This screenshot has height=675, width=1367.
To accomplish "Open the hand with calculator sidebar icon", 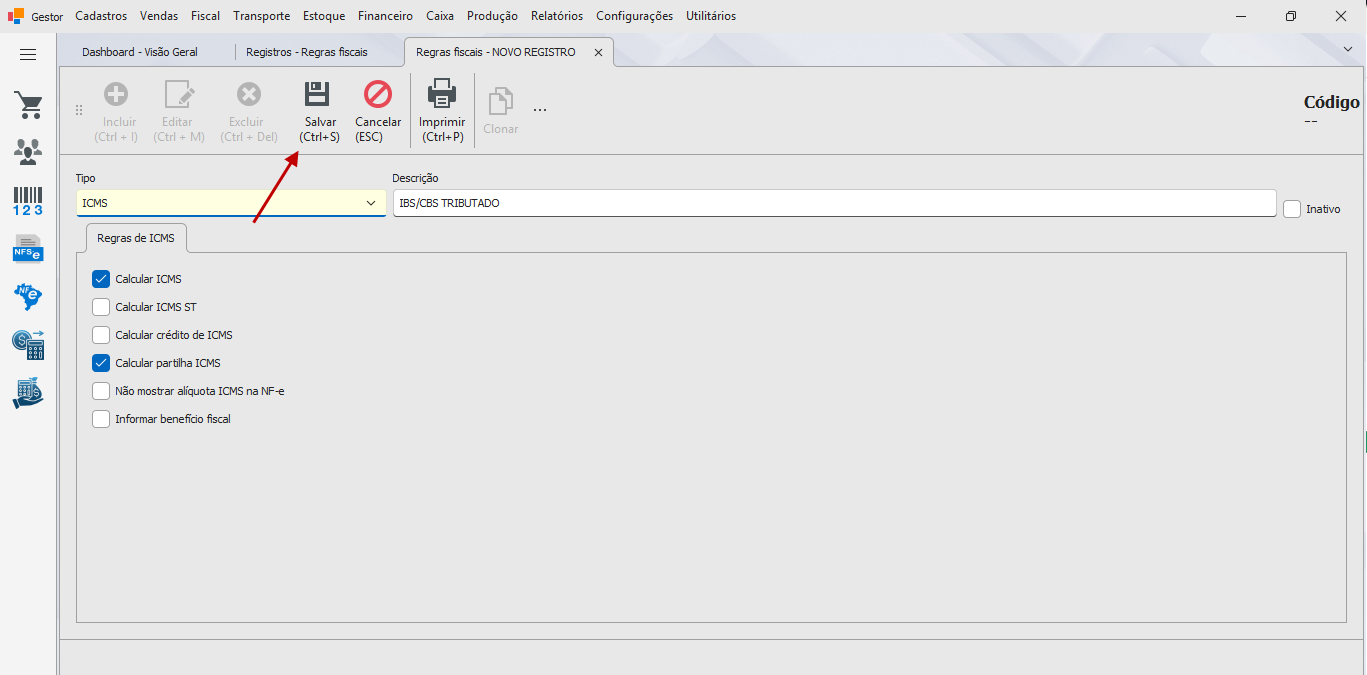I will (x=28, y=393).
